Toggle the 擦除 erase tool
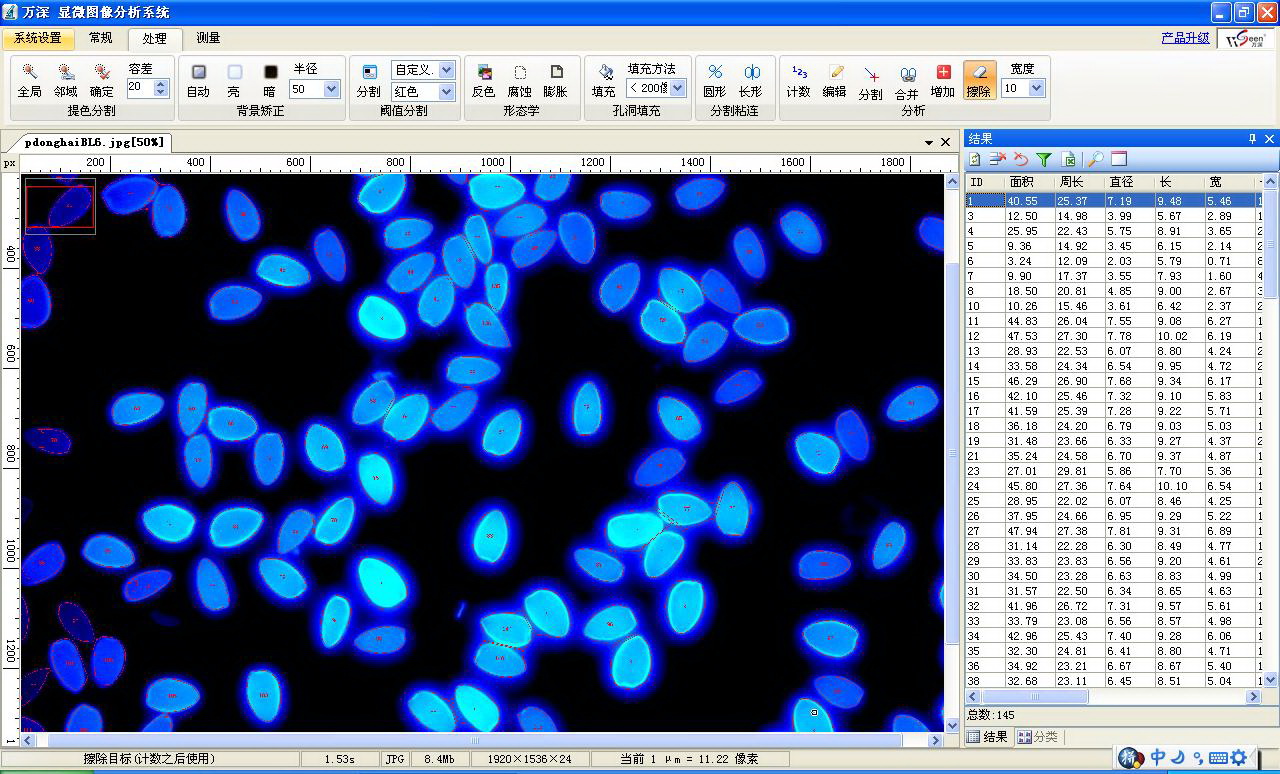Viewport: 1280px width, 774px height. pyautogui.click(x=978, y=80)
